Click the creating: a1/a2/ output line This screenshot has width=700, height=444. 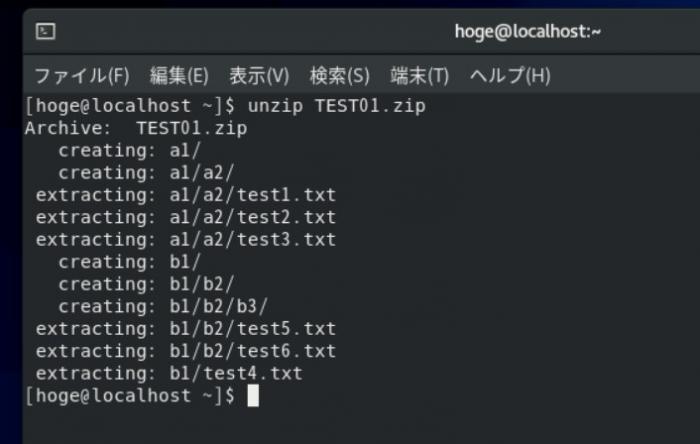pos(146,173)
